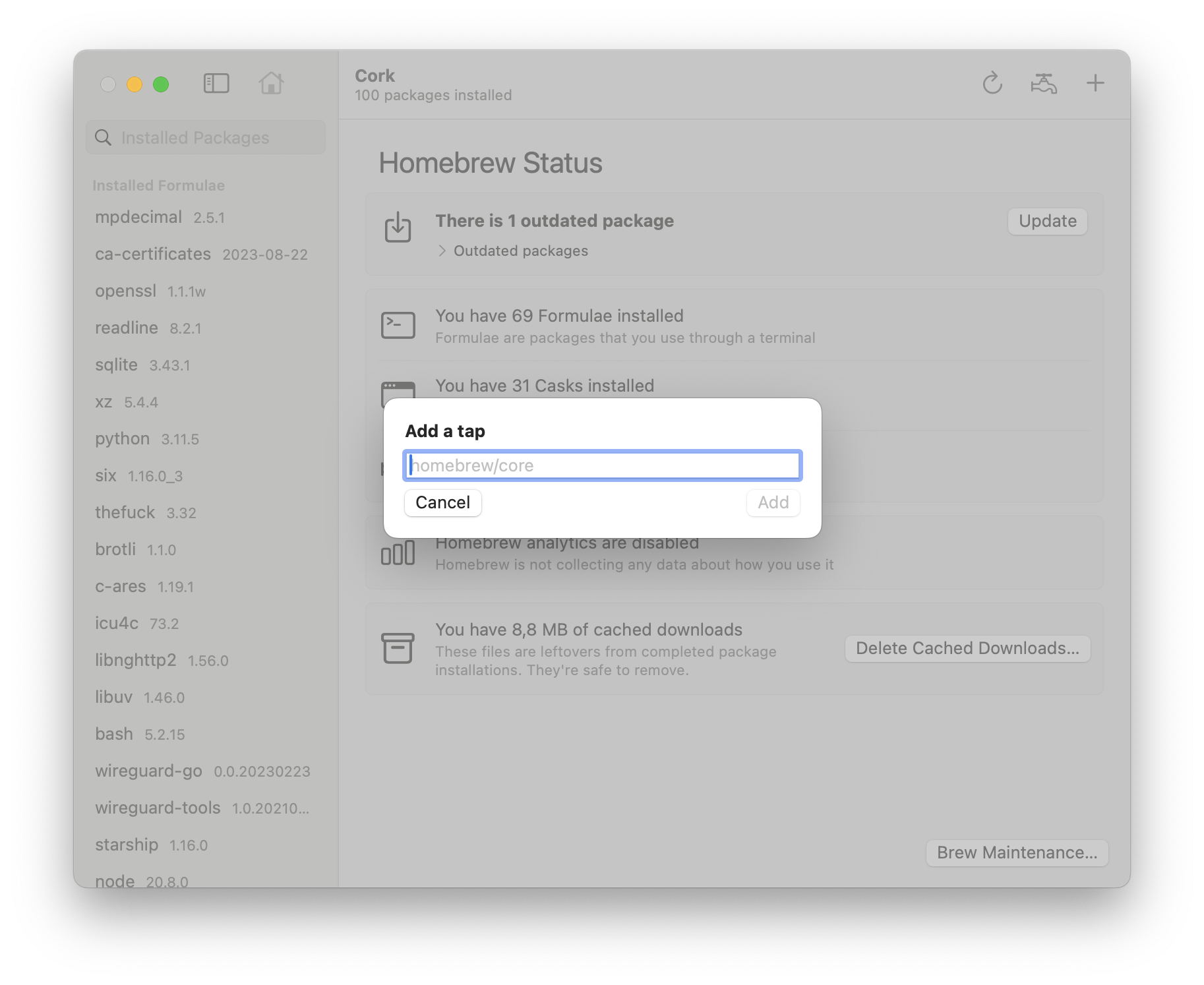Image resolution: width=1204 pixels, height=985 pixels.
Task: Select sqlite 3.43.1 package
Action: coord(206,365)
